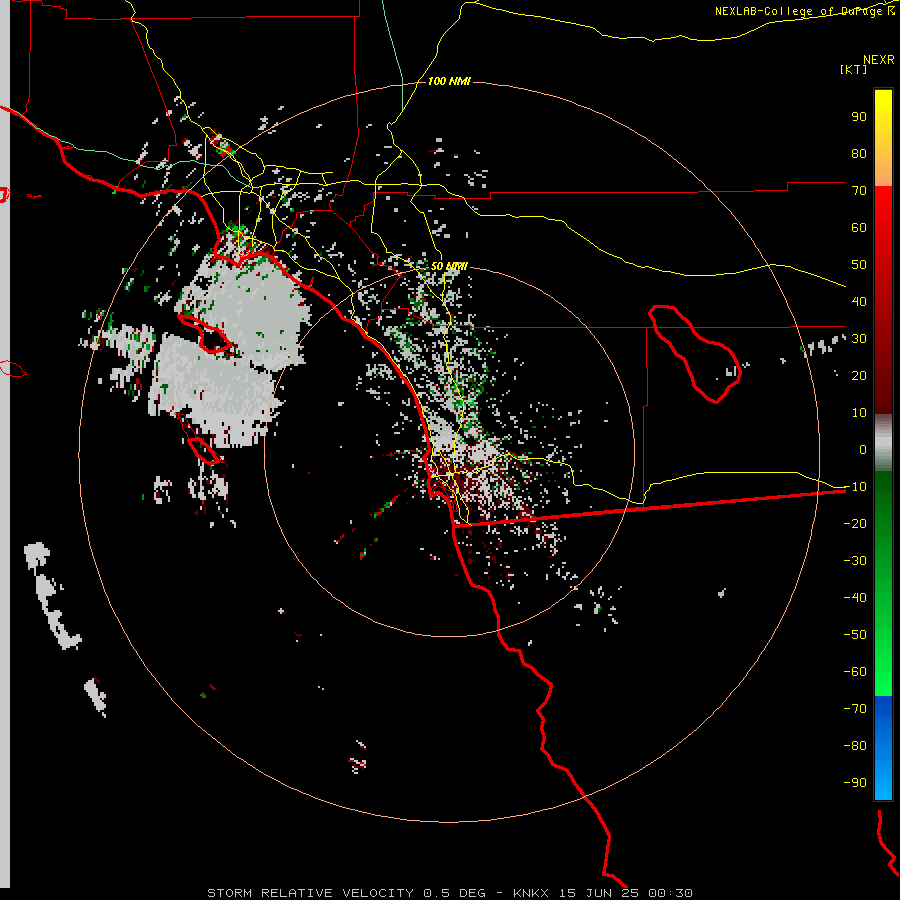Click the -80 value on the velocity scale
Image resolution: width=900 pixels, height=900 pixels.
(855, 746)
